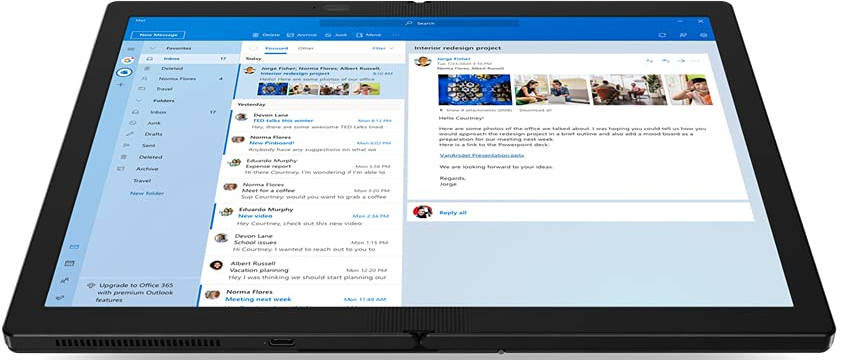Image resolution: width=846 pixels, height=360 pixels.
Task: Toggle the select-all circle checkbox
Action: (x=253, y=49)
